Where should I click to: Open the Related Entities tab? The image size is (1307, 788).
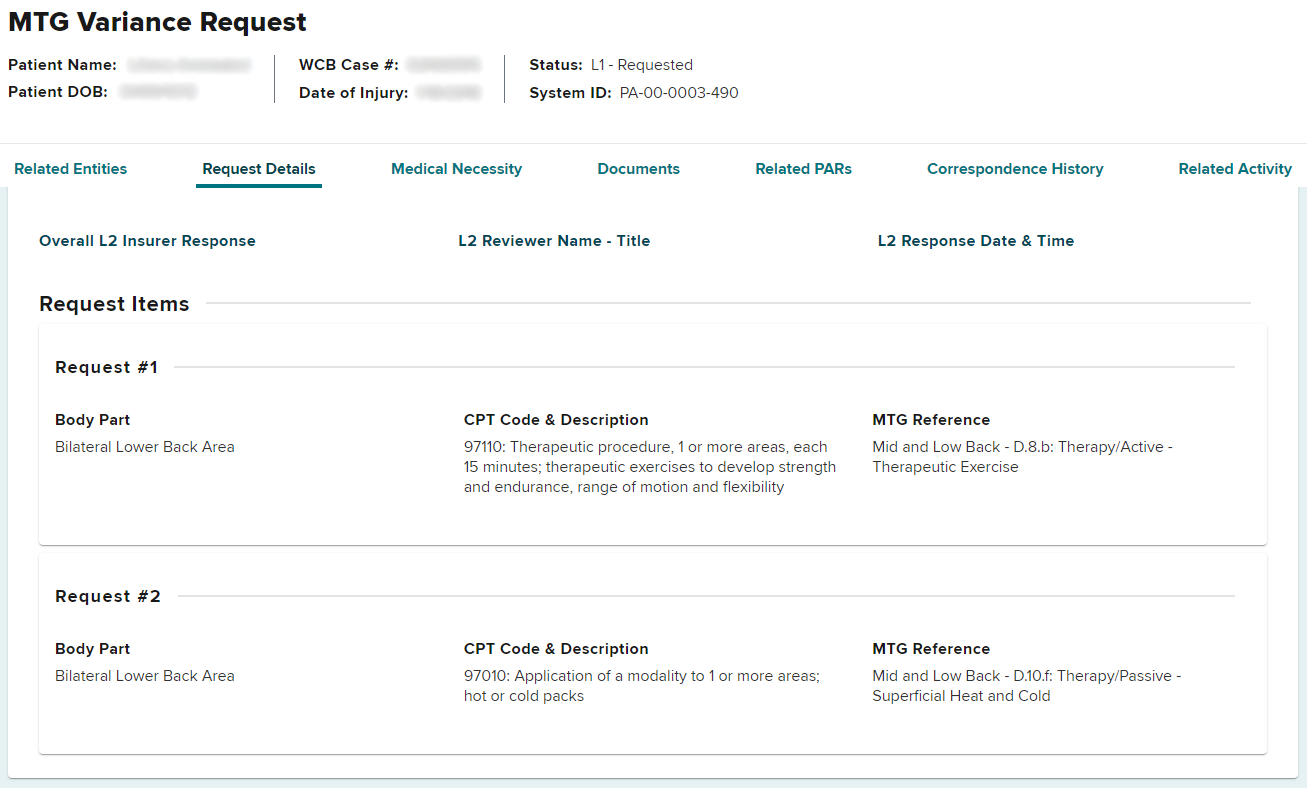click(x=71, y=169)
